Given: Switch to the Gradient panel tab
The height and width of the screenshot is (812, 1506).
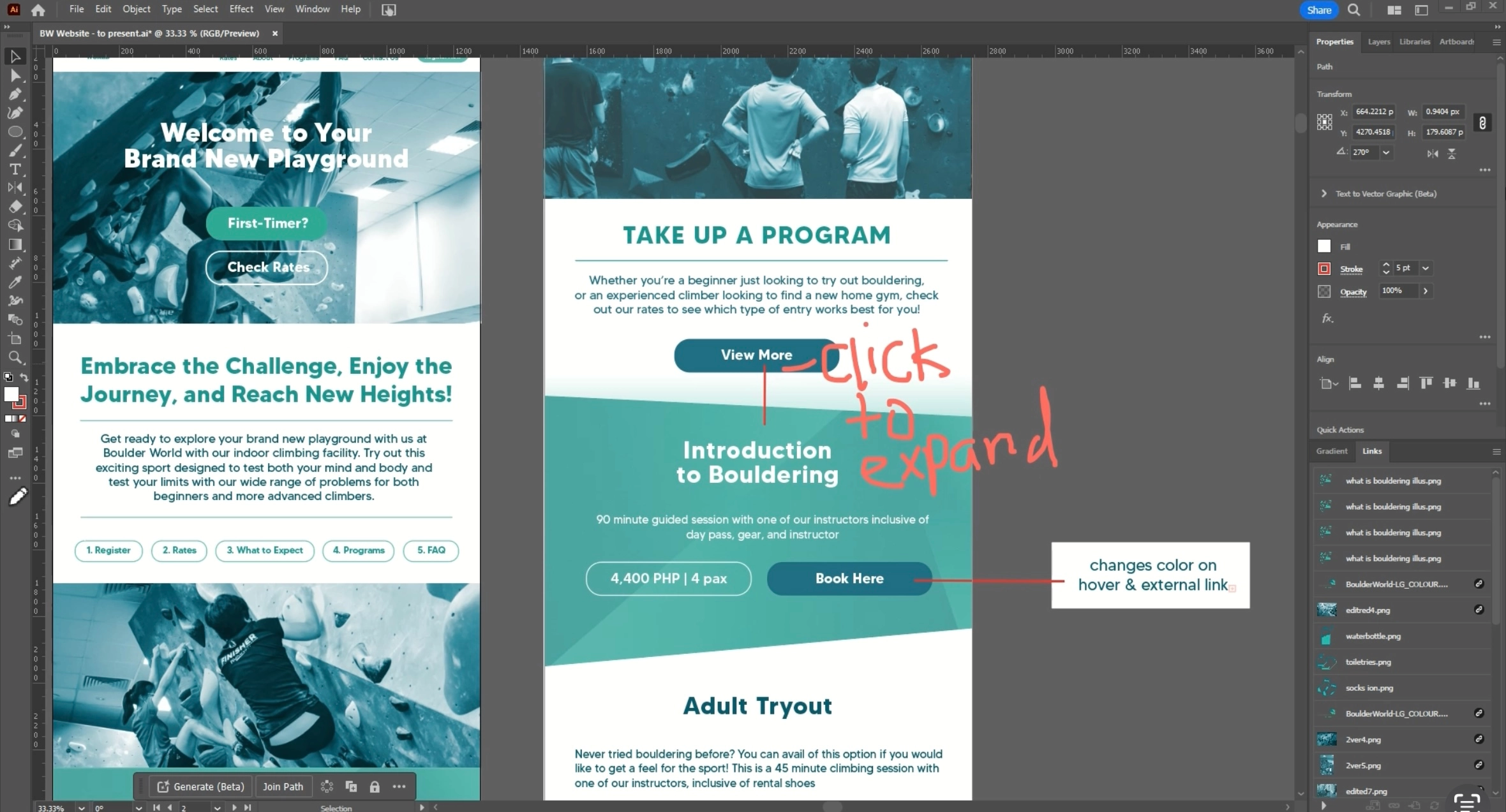Looking at the screenshot, I should [x=1332, y=451].
